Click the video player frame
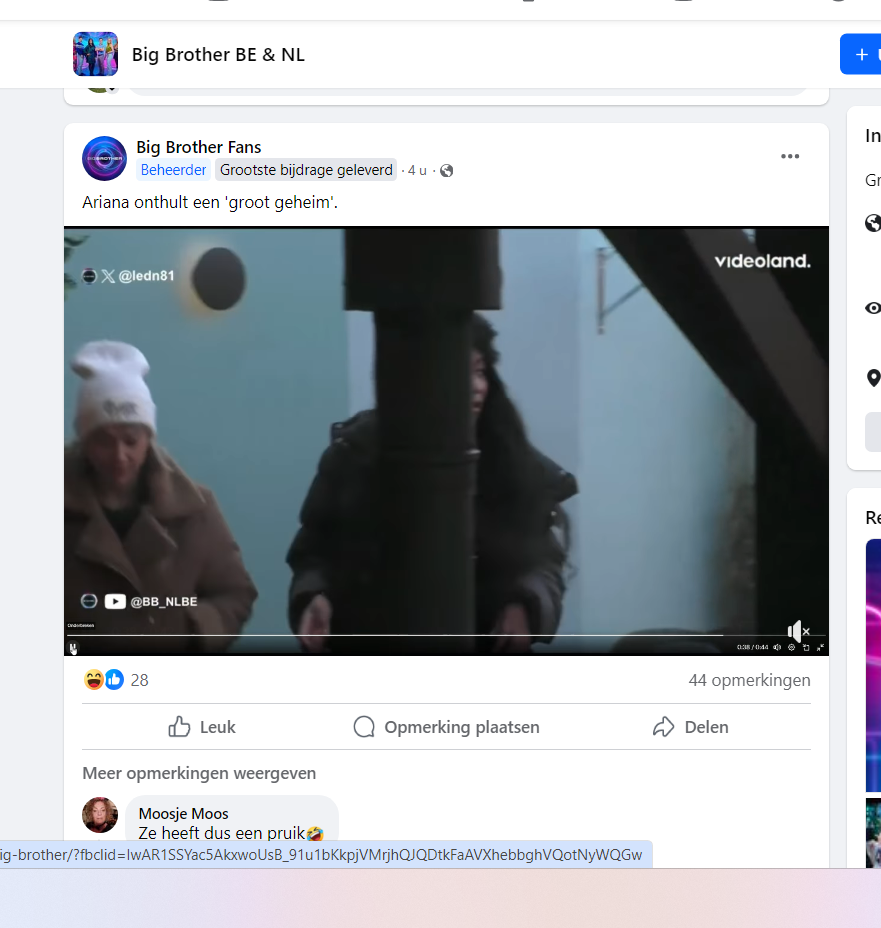Screen dimensions: 881x928 446,441
